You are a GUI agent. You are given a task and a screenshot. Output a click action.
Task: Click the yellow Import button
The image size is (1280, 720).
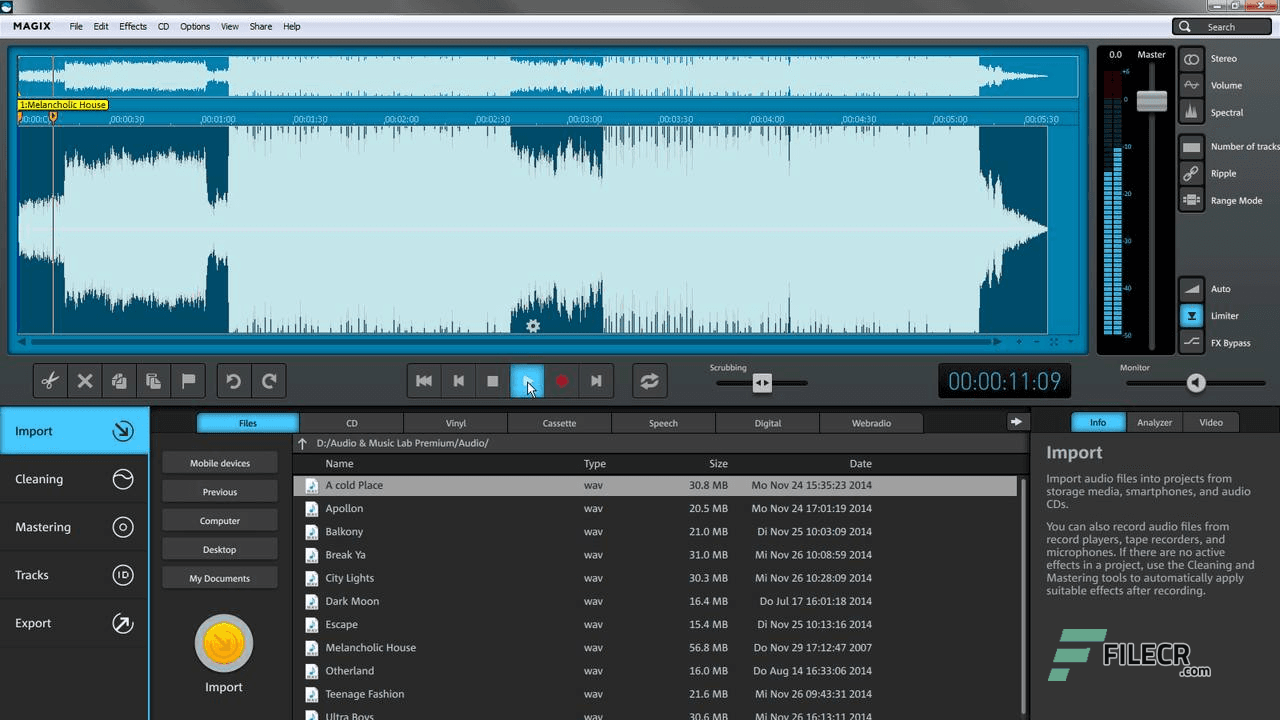click(x=223, y=643)
